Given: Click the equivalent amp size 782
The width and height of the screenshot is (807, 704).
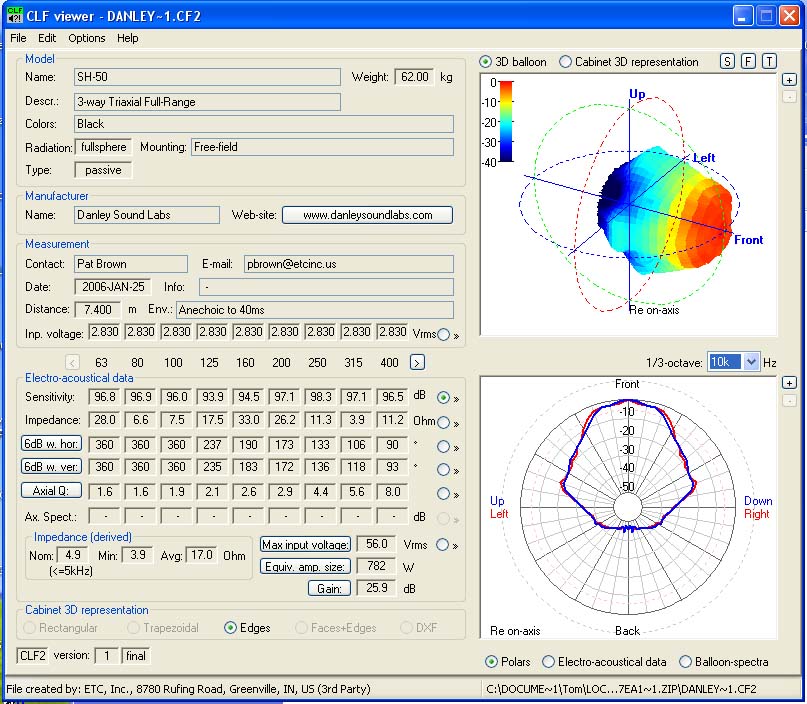Looking at the screenshot, I should (376, 566).
